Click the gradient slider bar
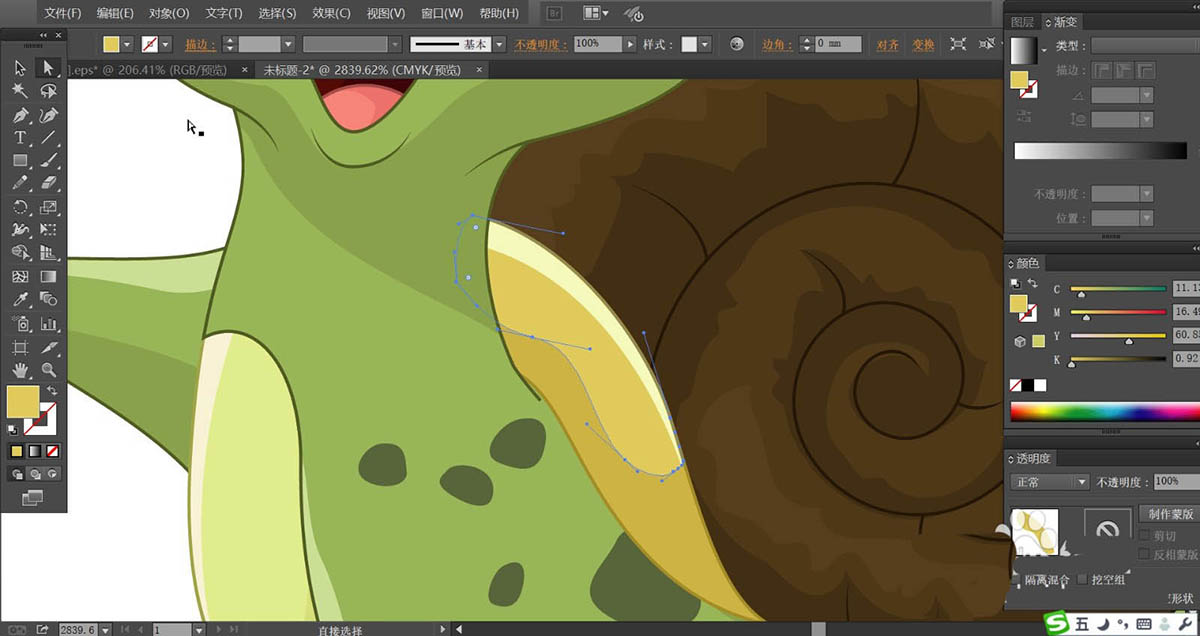This screenshot has height=636, width=1200. click(1100, 151)
